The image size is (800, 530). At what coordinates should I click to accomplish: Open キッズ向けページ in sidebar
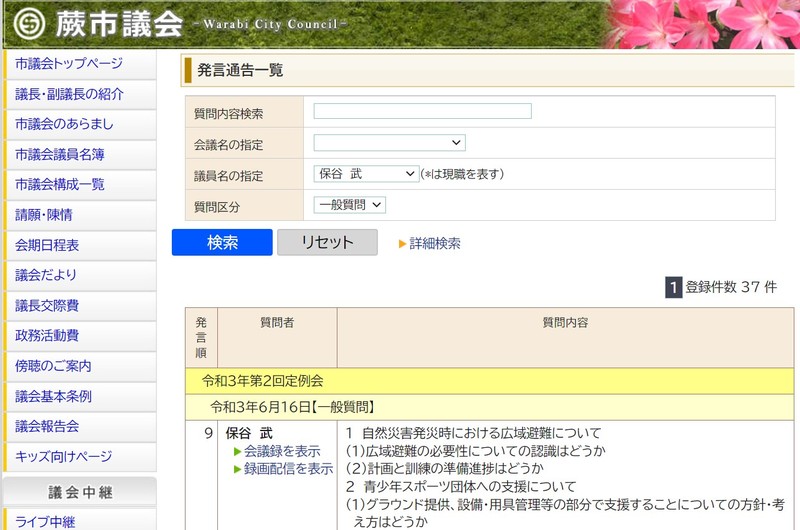pyautogui.click(x=63, y=457)
